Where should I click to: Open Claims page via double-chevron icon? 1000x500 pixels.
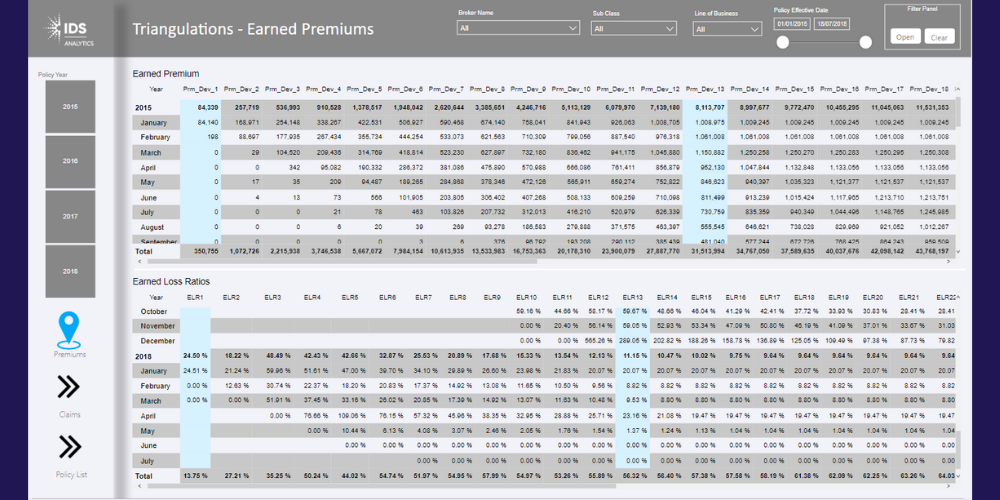tap(70, 388)
